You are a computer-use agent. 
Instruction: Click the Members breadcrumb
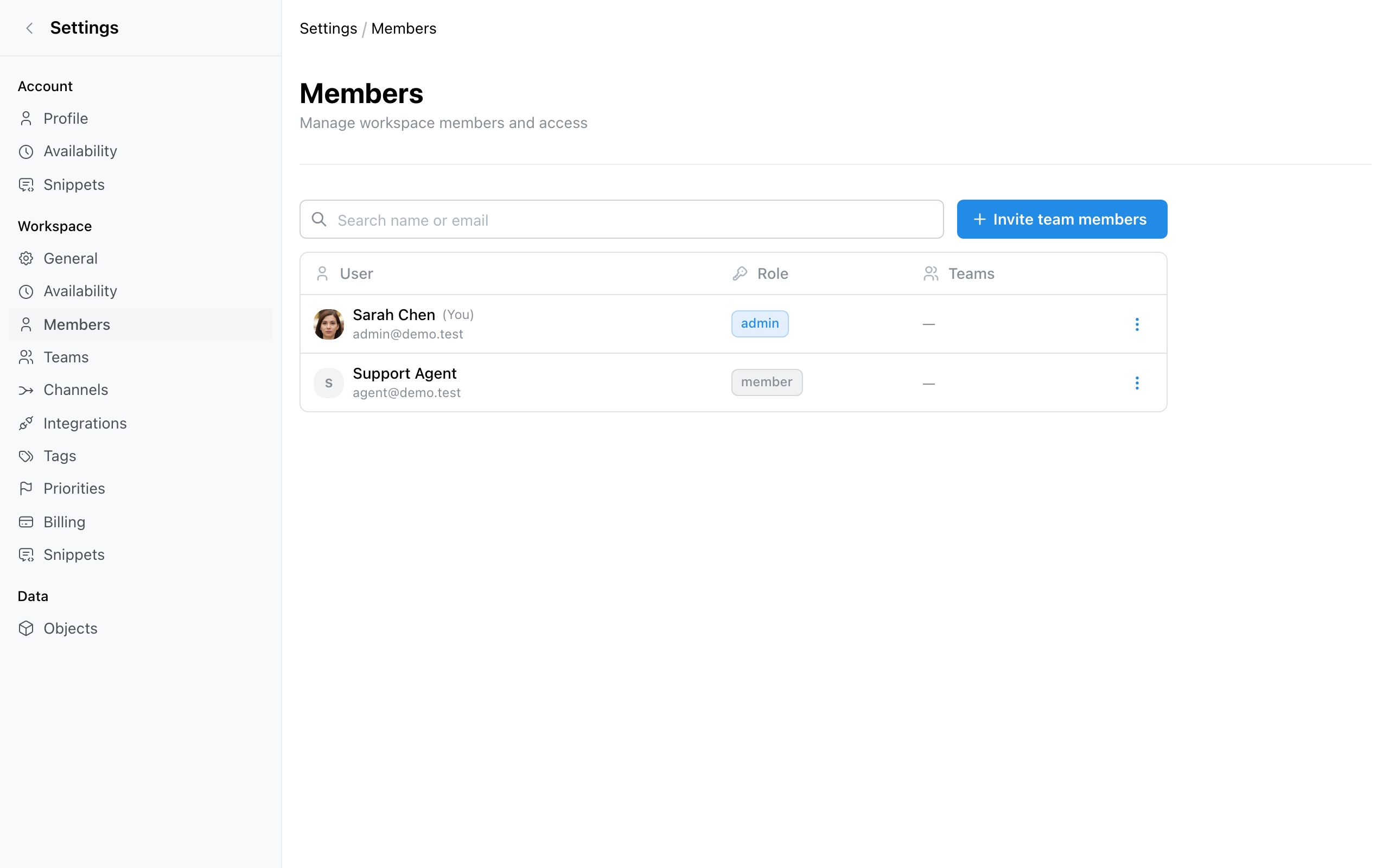pyautogui.click(x=404, y=29)
